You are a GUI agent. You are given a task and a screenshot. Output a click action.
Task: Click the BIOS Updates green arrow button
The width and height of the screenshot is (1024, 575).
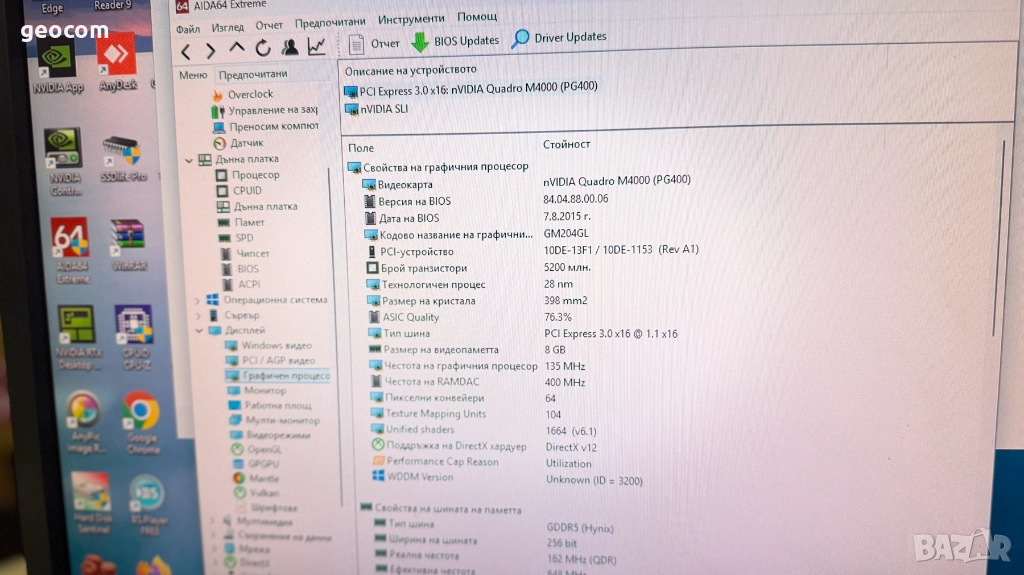(x=455, y=42)
